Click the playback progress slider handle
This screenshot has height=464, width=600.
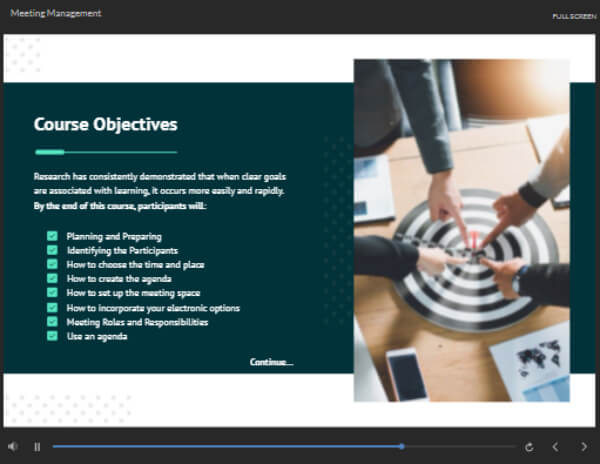401,447
